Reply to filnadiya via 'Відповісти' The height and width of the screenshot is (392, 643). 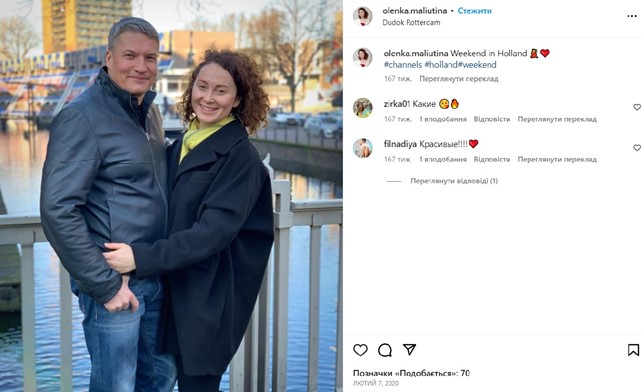point(492,160)
